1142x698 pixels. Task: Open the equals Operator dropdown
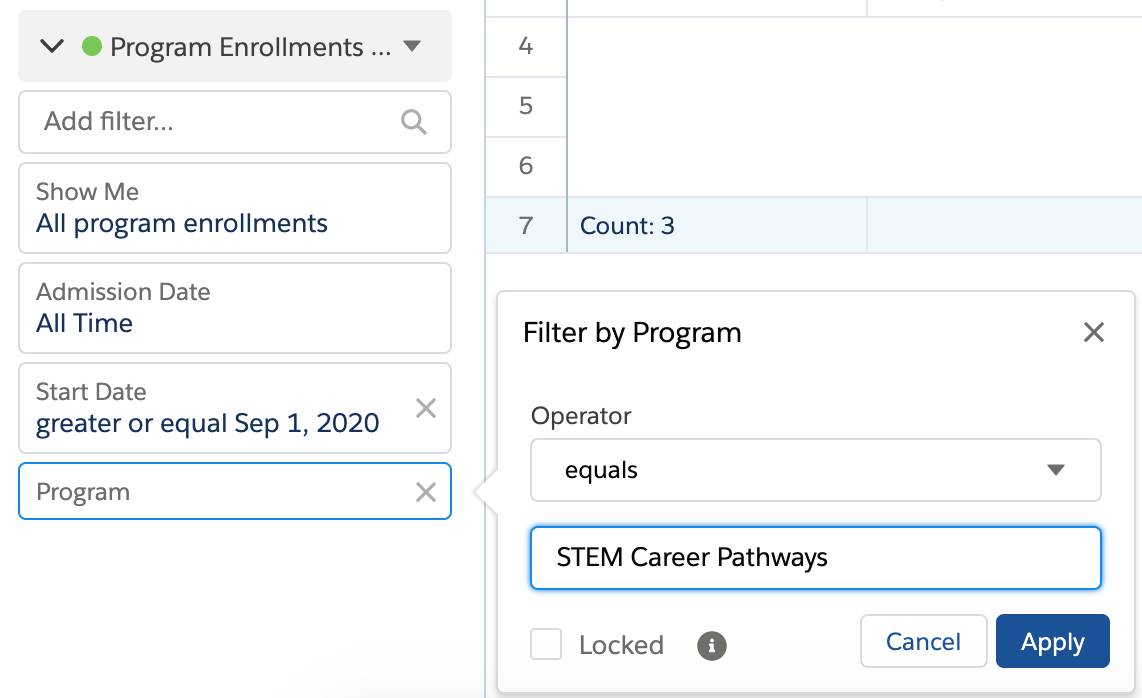816,470
